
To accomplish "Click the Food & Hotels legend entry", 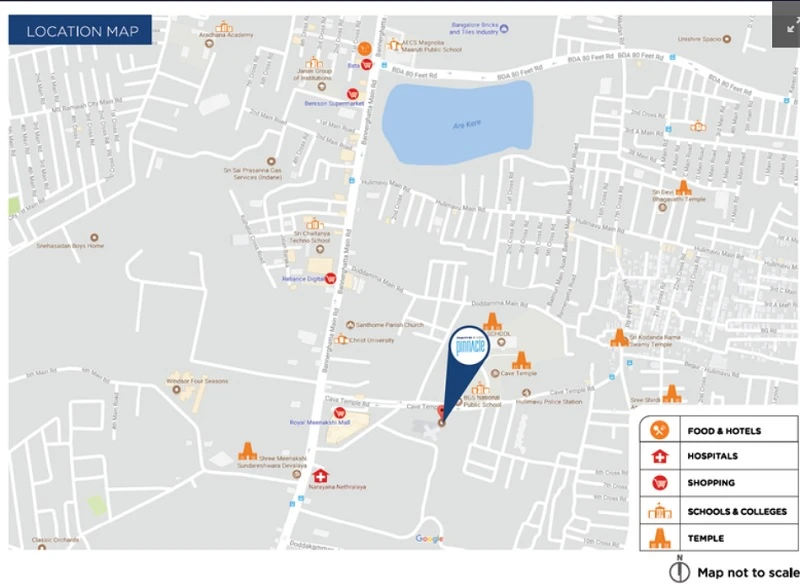I will tap(712, 431).
